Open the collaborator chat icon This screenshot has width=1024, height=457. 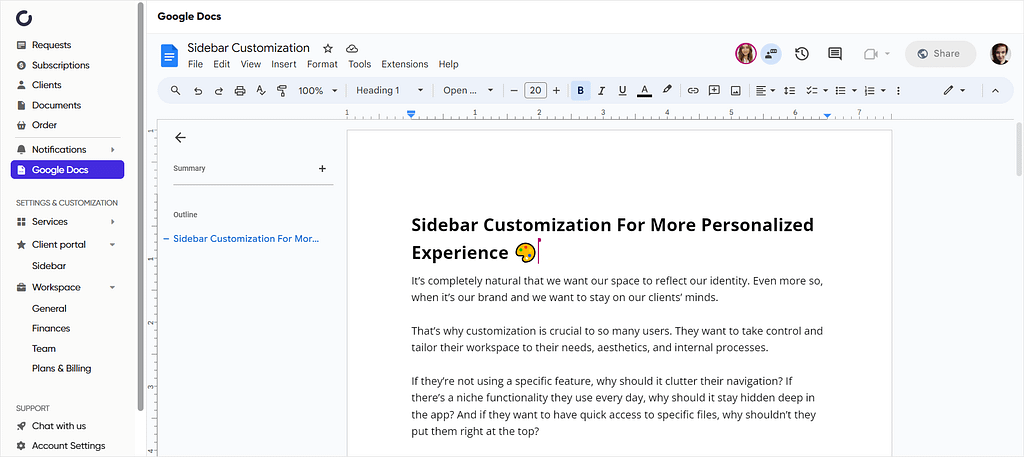(x=771, y=54)
